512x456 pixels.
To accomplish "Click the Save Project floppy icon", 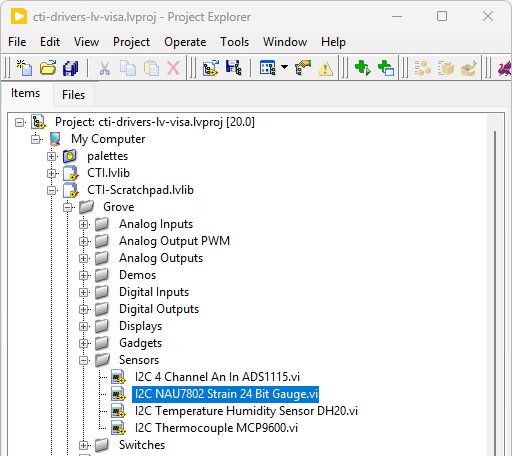I will click(234, 68).
